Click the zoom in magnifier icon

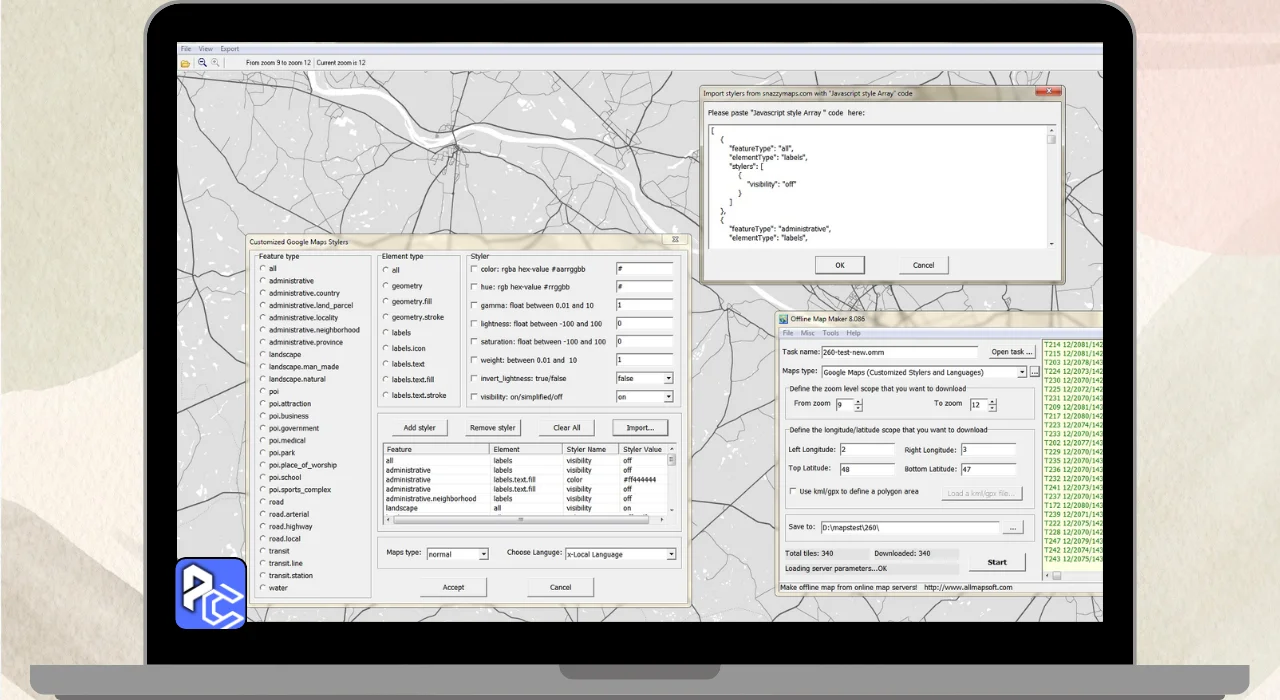click(215, 63)
